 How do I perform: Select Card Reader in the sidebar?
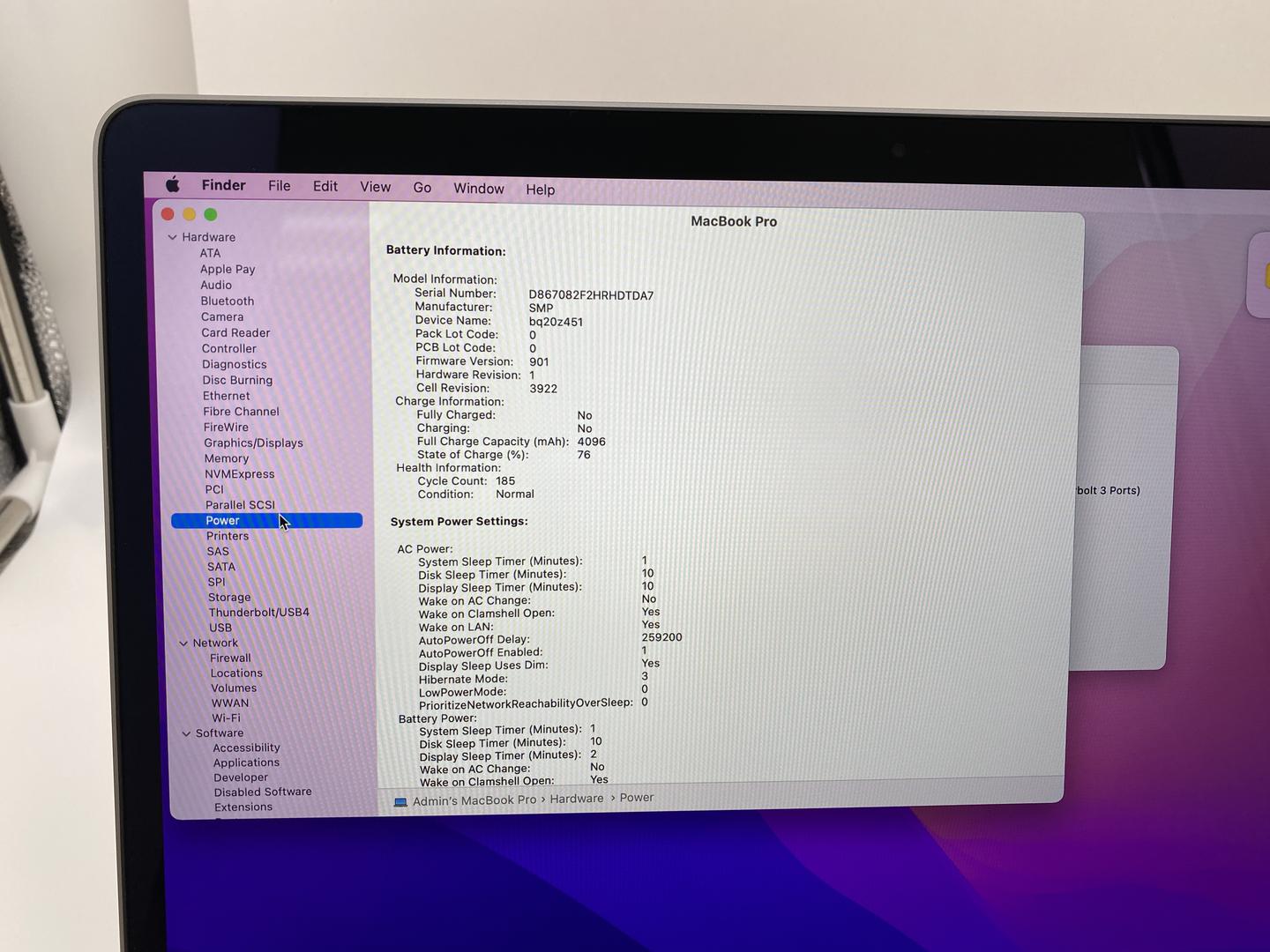(235, 332)
